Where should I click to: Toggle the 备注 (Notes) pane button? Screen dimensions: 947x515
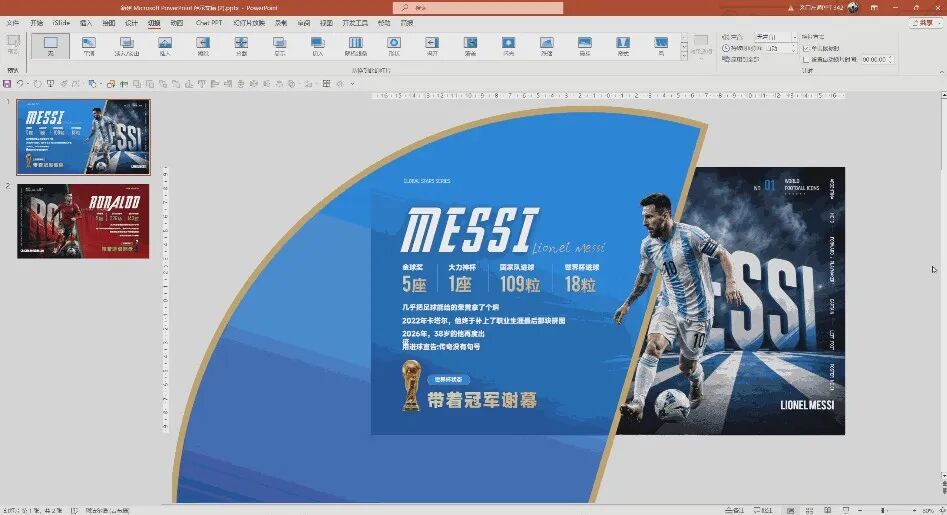click(734, 510)
